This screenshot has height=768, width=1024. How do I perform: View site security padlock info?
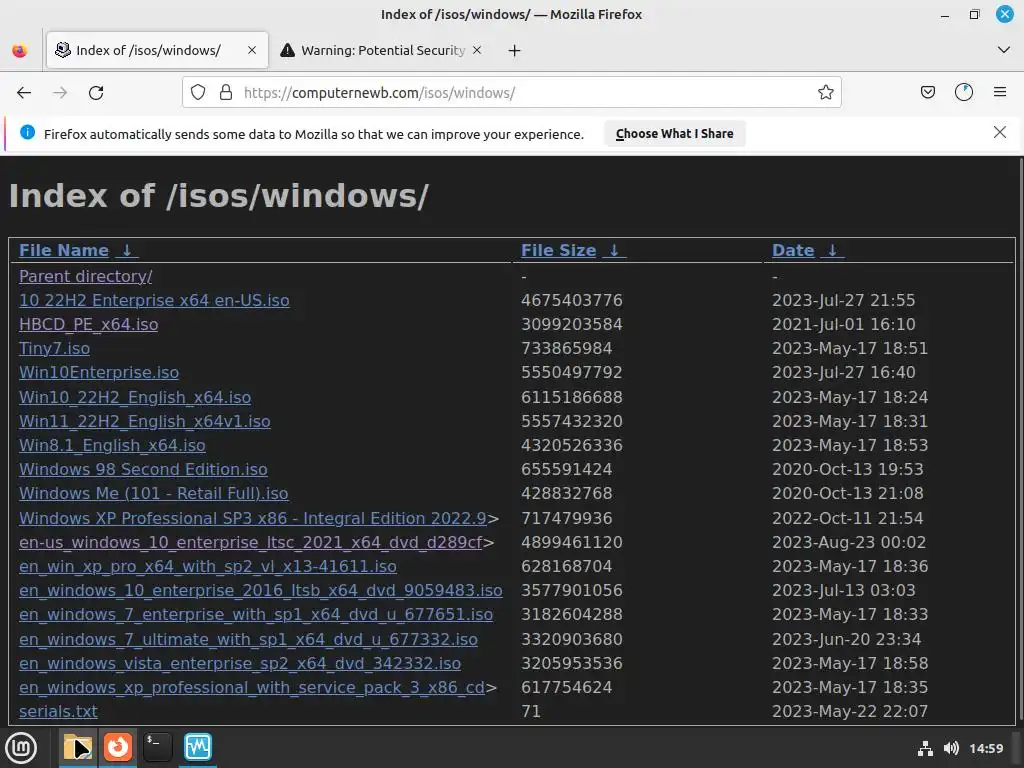pos(226,93)
